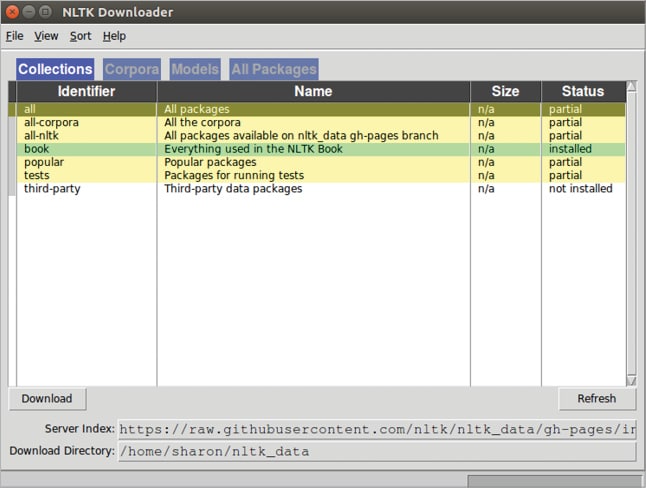Click 'Third-party data packages' cell

tap(233, 188)
